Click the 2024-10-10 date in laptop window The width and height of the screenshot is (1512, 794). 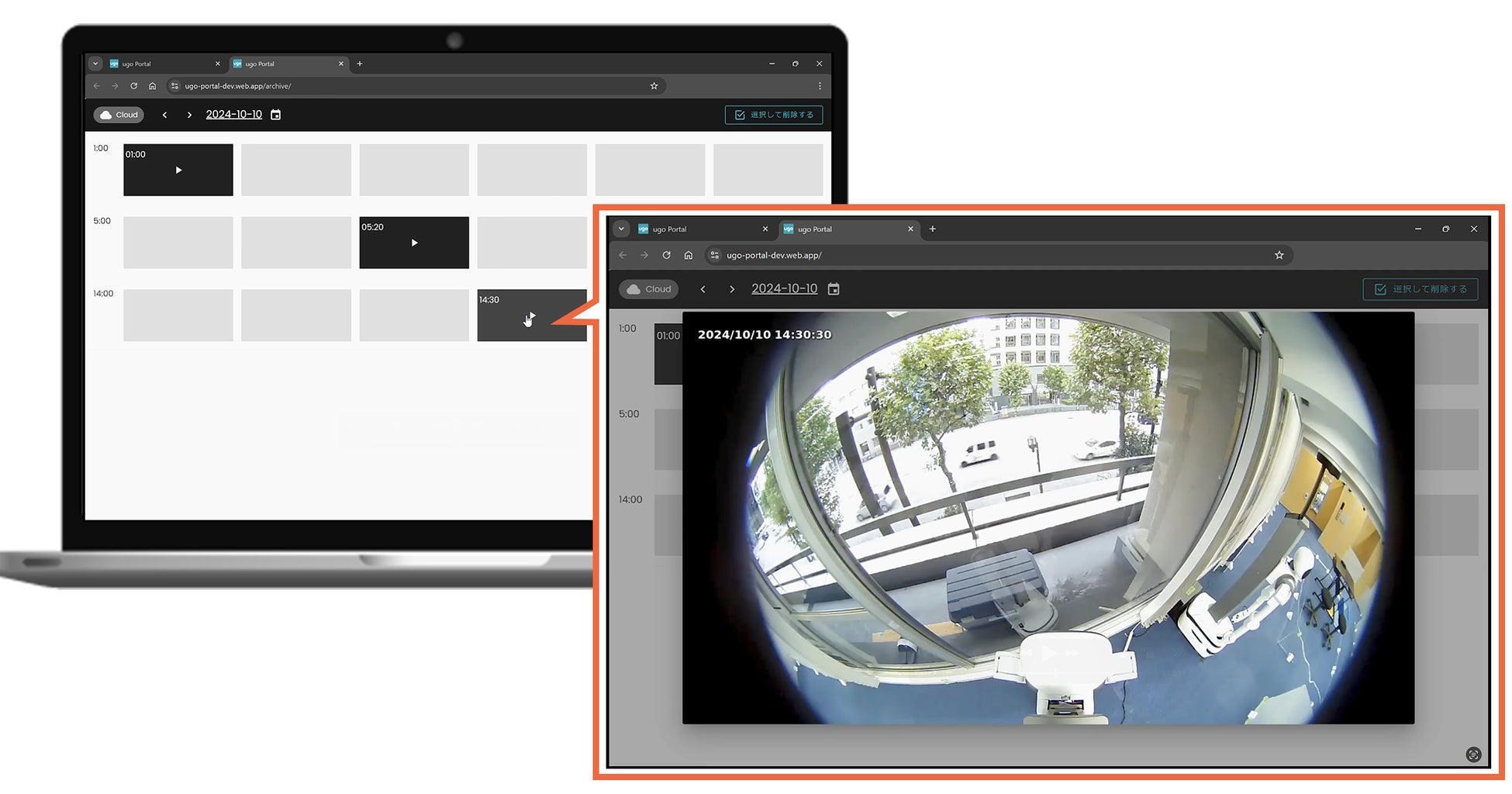click(234, 115)
